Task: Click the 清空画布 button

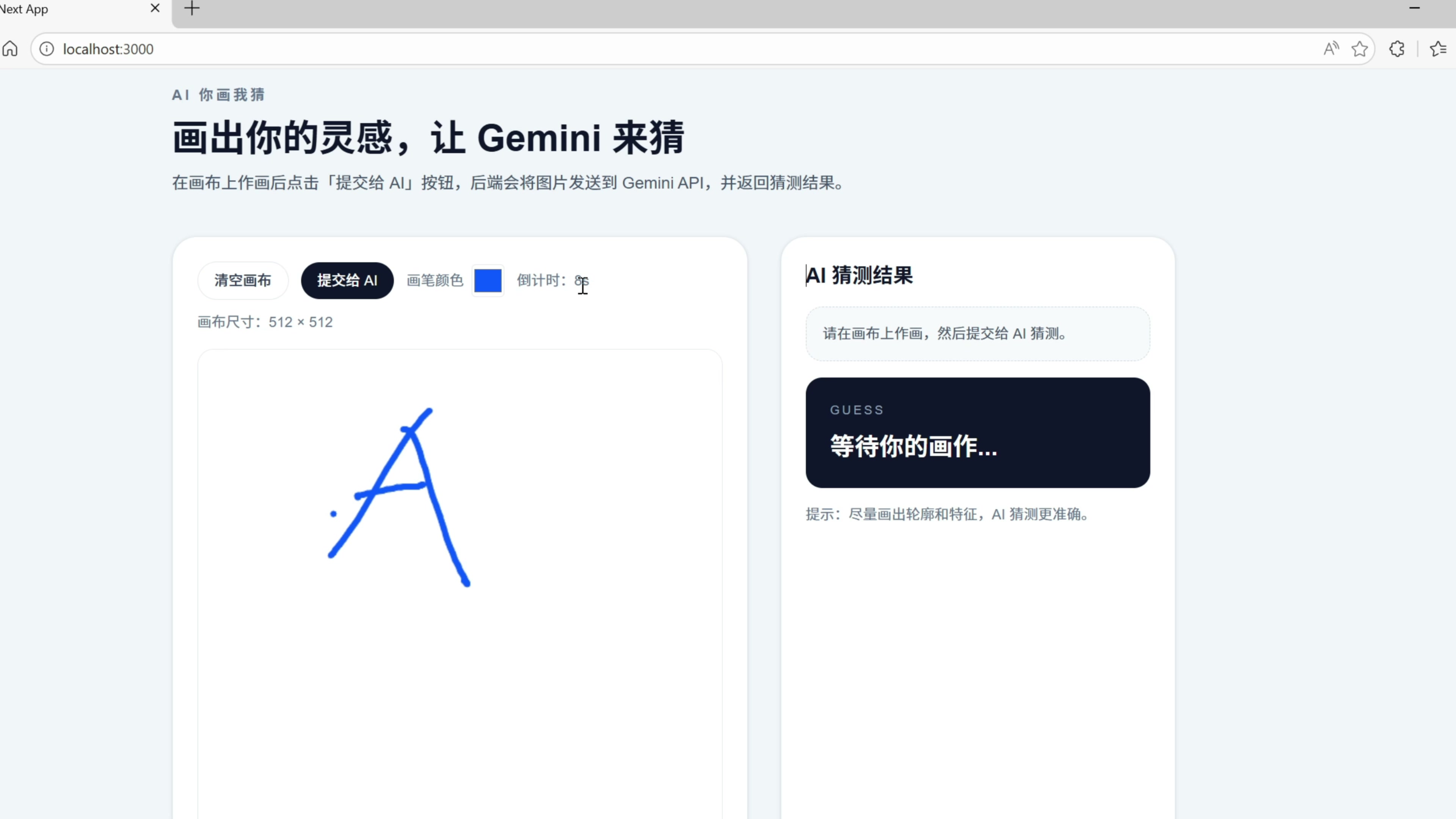Action: 243,280
